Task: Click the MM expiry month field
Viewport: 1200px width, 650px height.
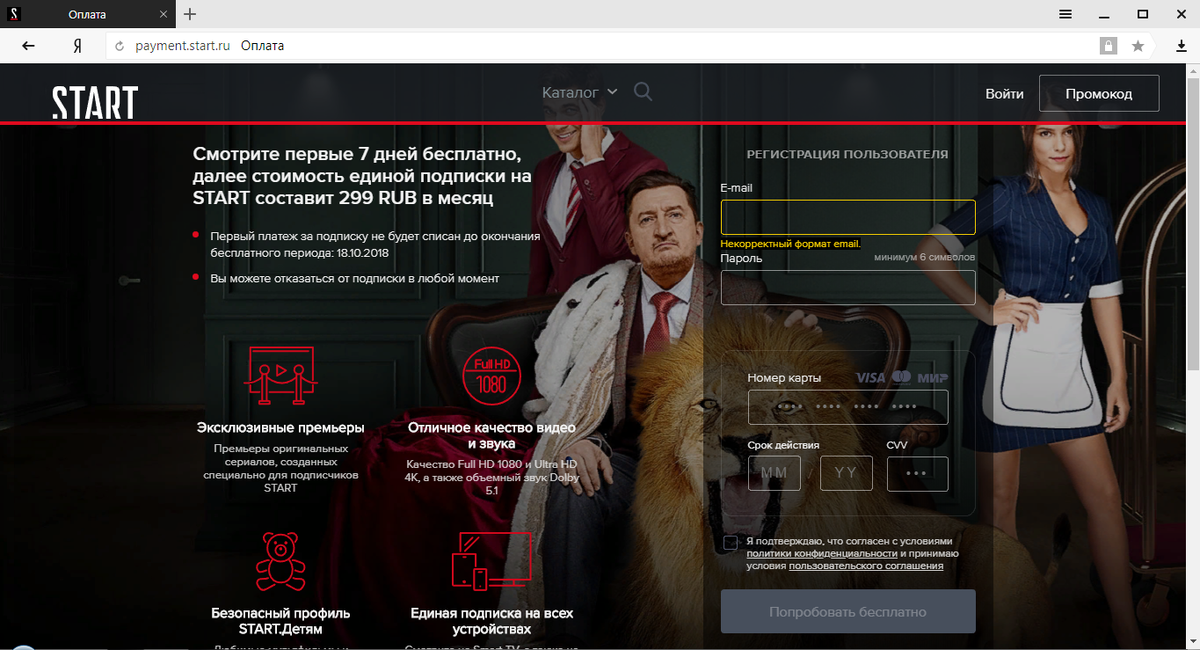Action: 774,473
